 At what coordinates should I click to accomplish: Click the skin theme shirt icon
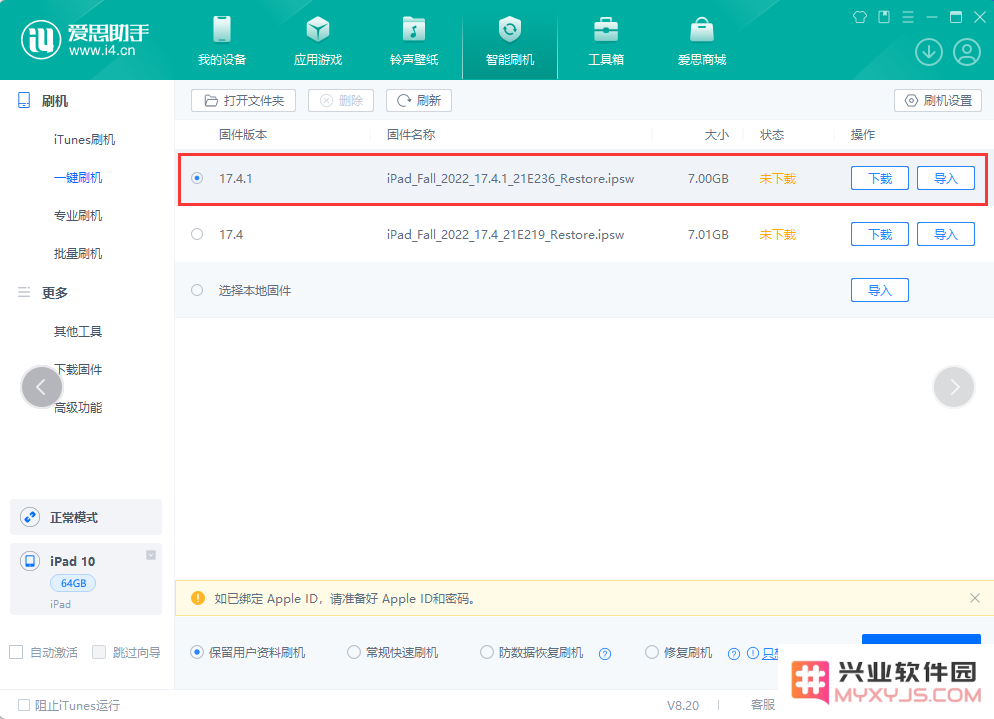860,17
